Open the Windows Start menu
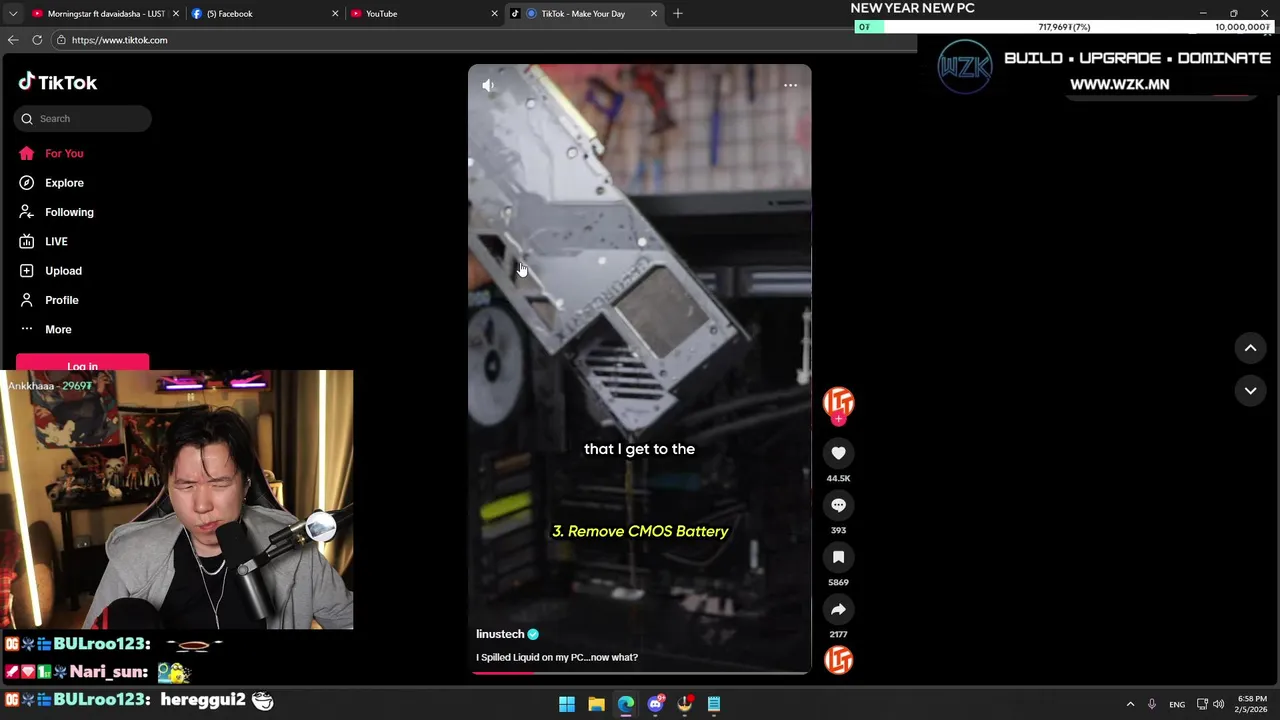Image resolution: width=1280 pixels, height=720 pixels. tap(567, 704)
